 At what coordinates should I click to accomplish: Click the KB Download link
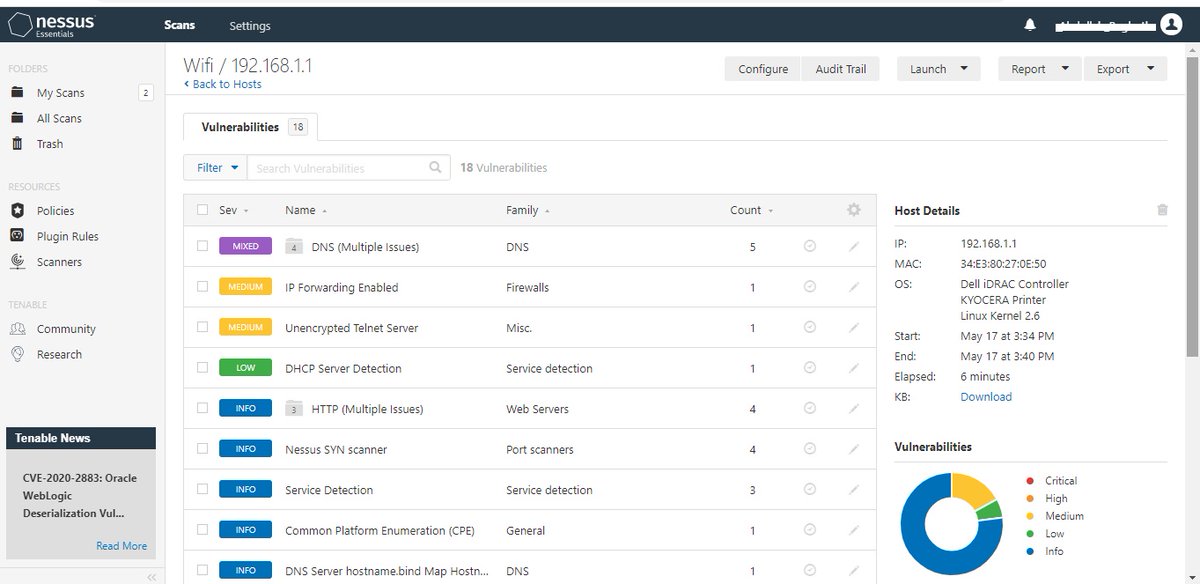[x=986, y=397]
